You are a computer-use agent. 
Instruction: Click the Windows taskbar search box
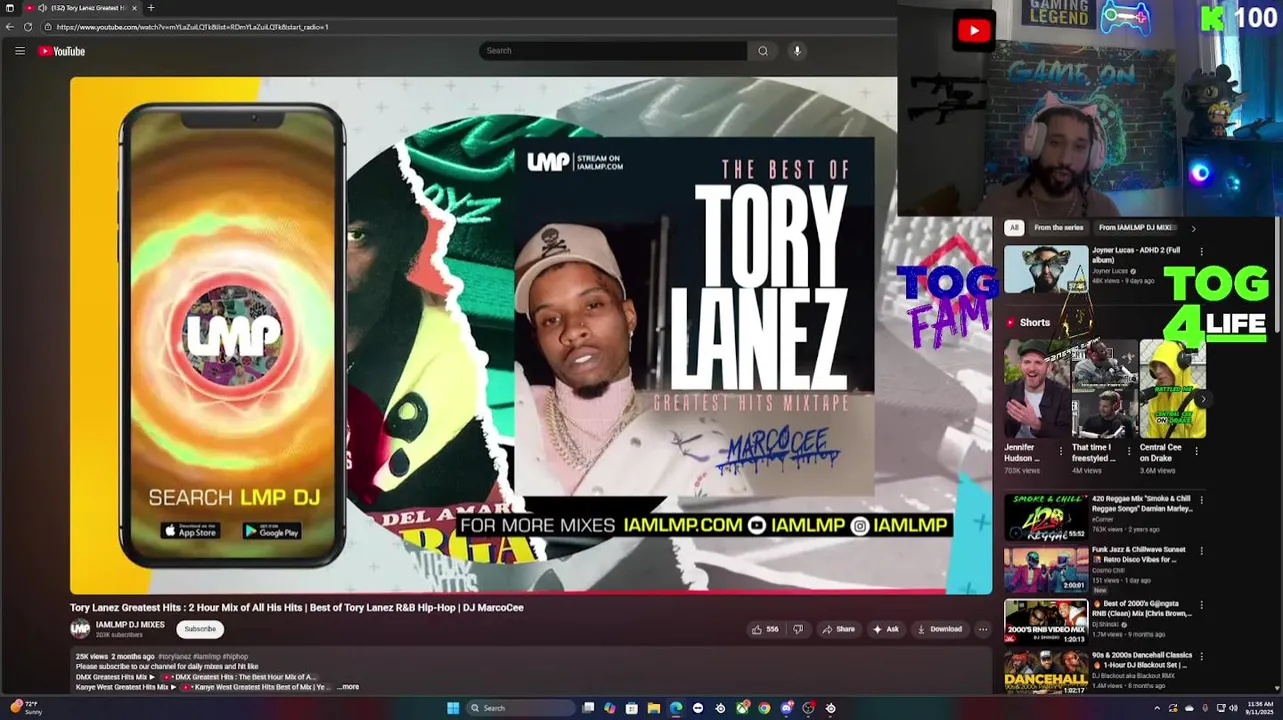coord(520,708)
